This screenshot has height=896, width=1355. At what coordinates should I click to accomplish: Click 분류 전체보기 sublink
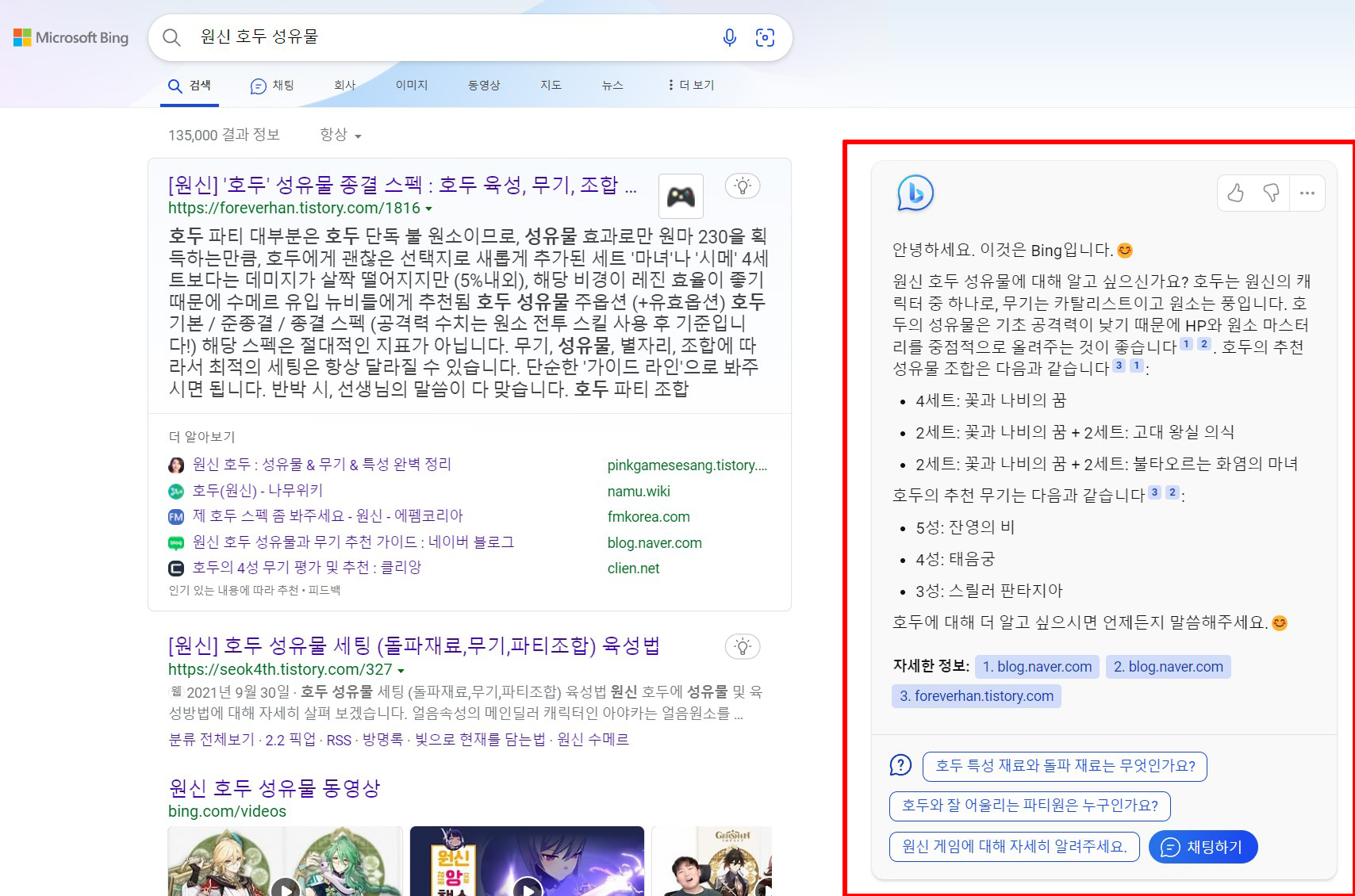pos(211,740)
